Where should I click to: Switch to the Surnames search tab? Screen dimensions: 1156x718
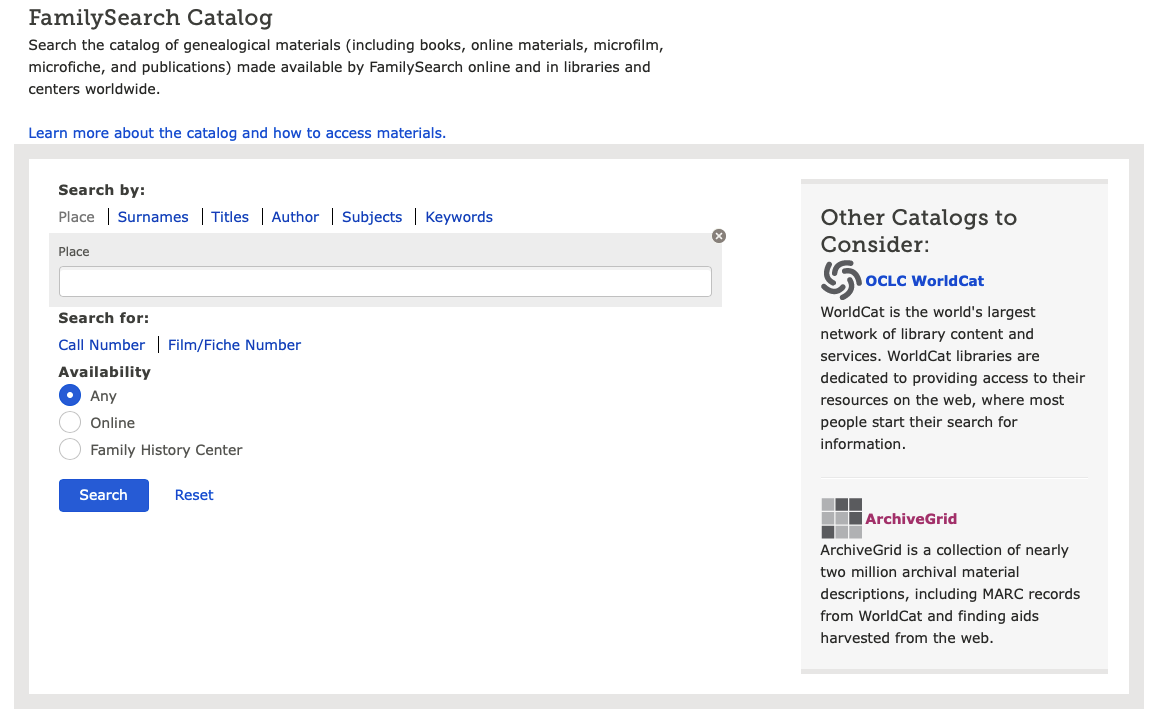coord(152,216)
